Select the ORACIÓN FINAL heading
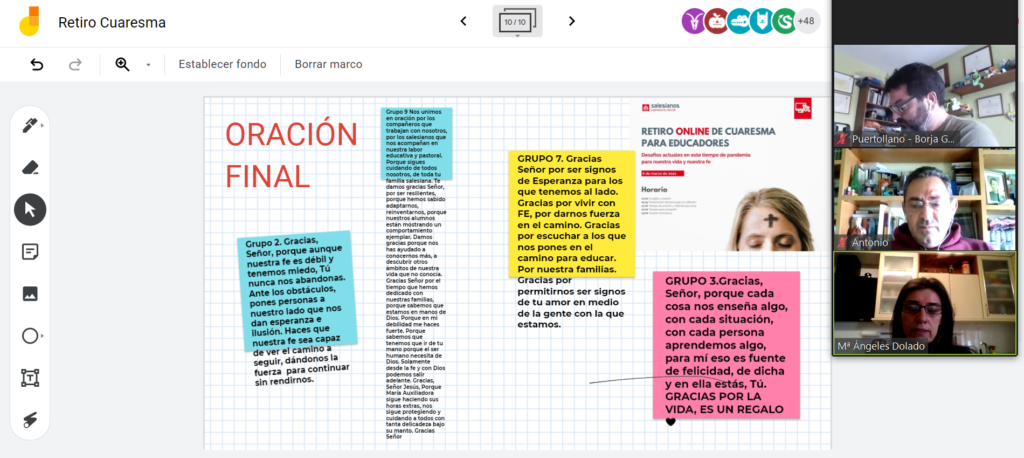 [291, 155]
